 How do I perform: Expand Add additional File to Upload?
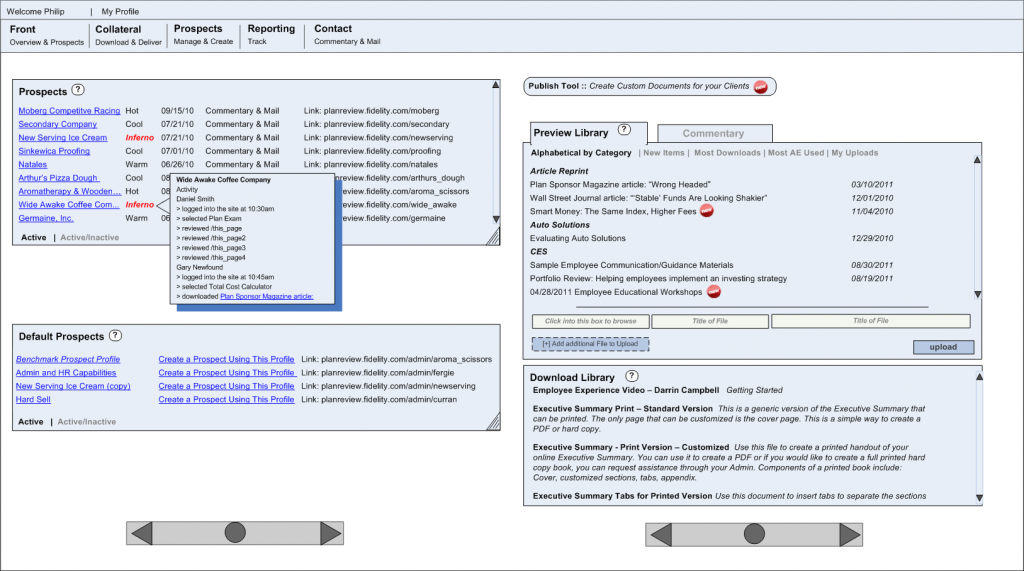(x=590, y=344)
